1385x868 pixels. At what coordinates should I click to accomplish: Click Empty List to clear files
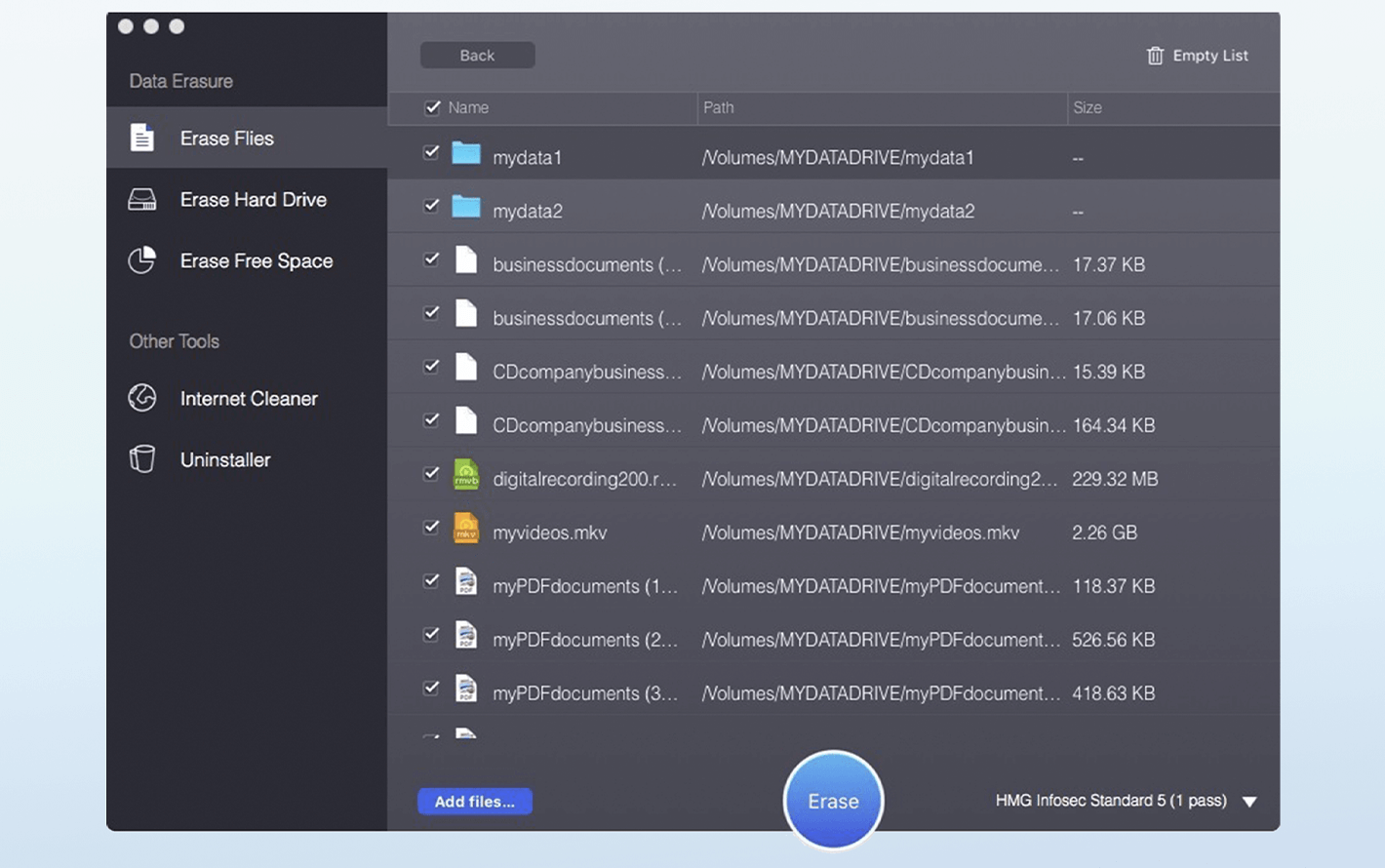[x=1197, y=56]
